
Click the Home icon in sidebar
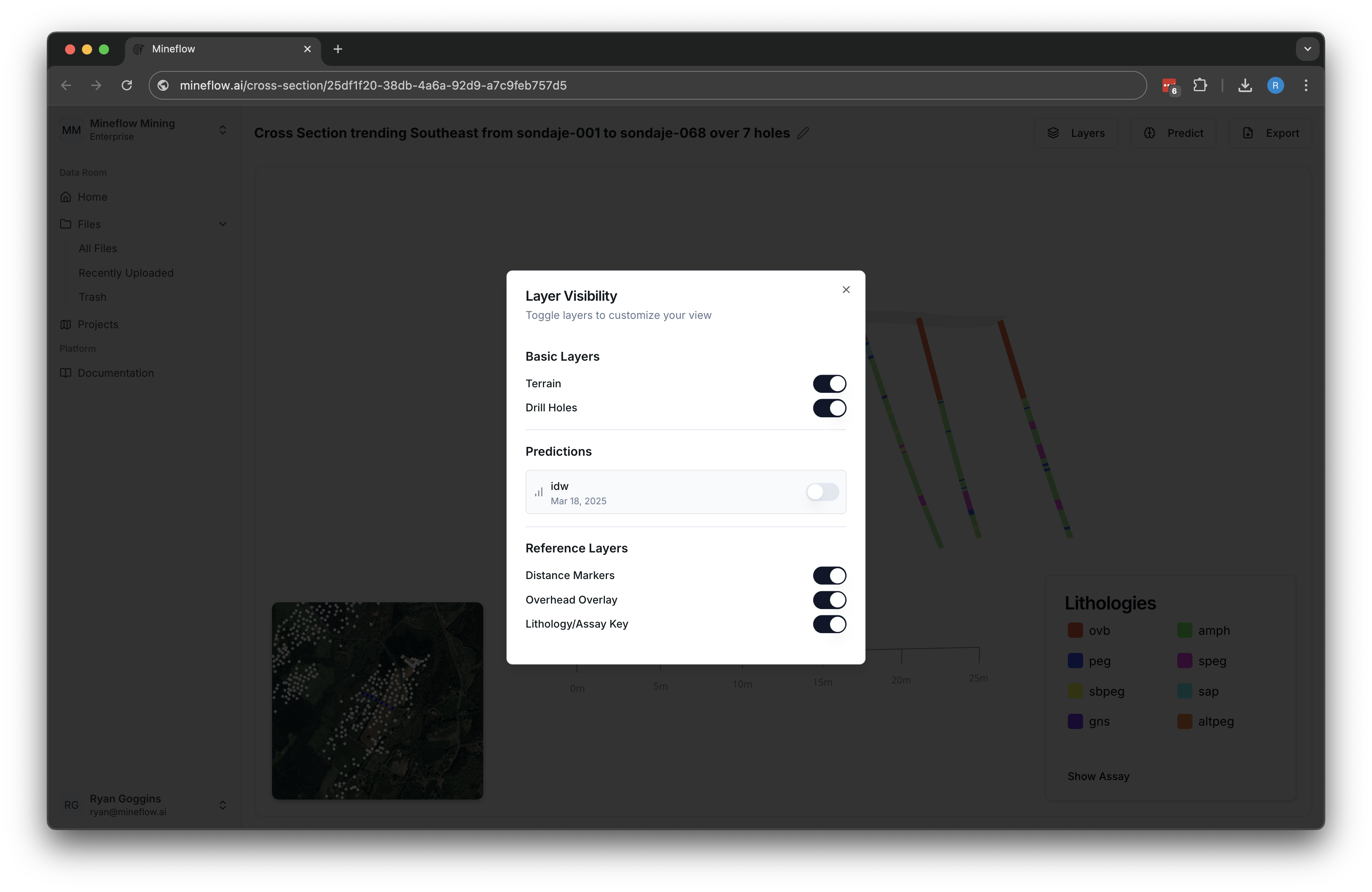[x=66, y=196]
